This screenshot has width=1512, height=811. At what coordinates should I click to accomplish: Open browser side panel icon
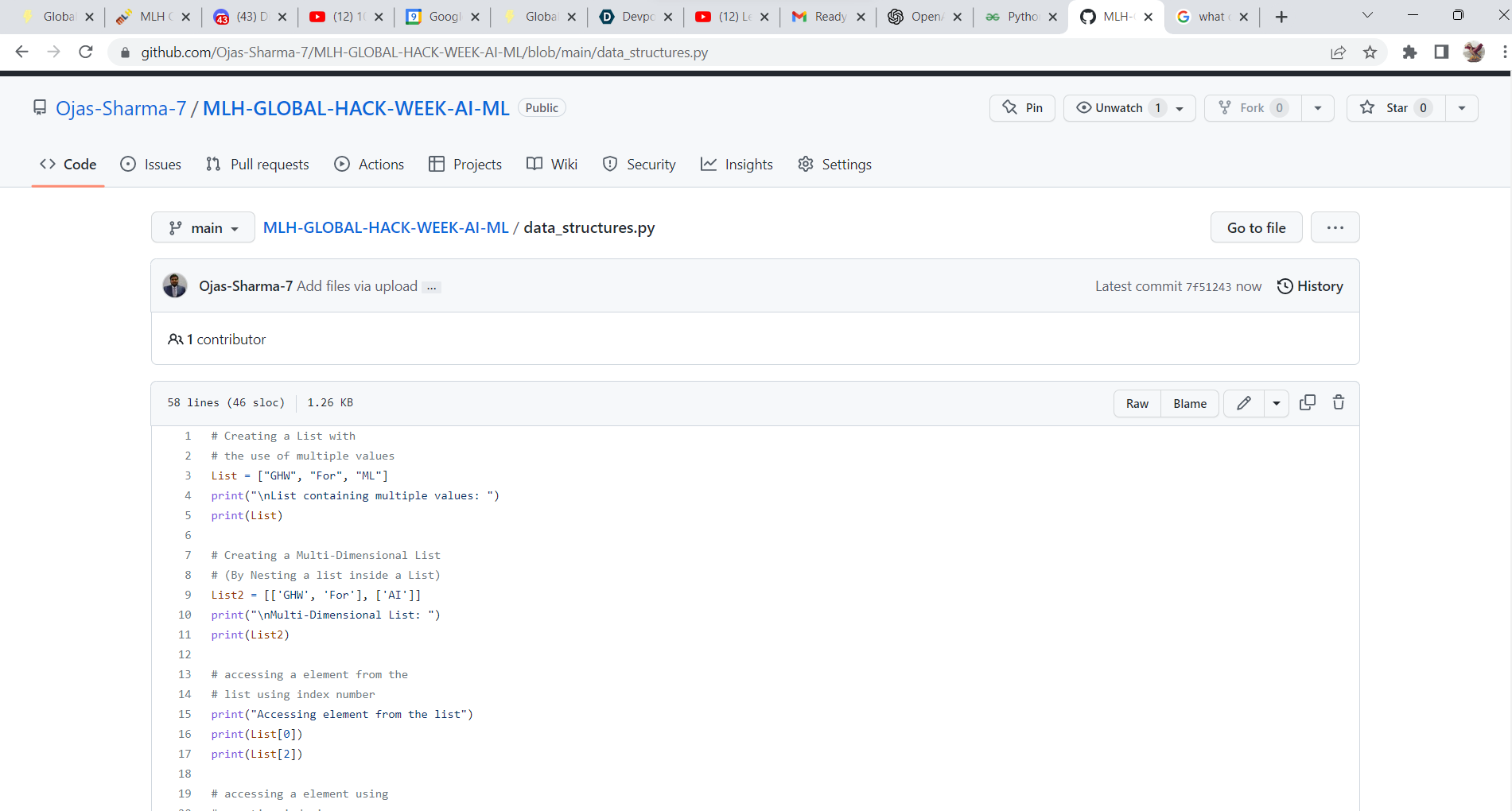click(x=1441, y=52)
